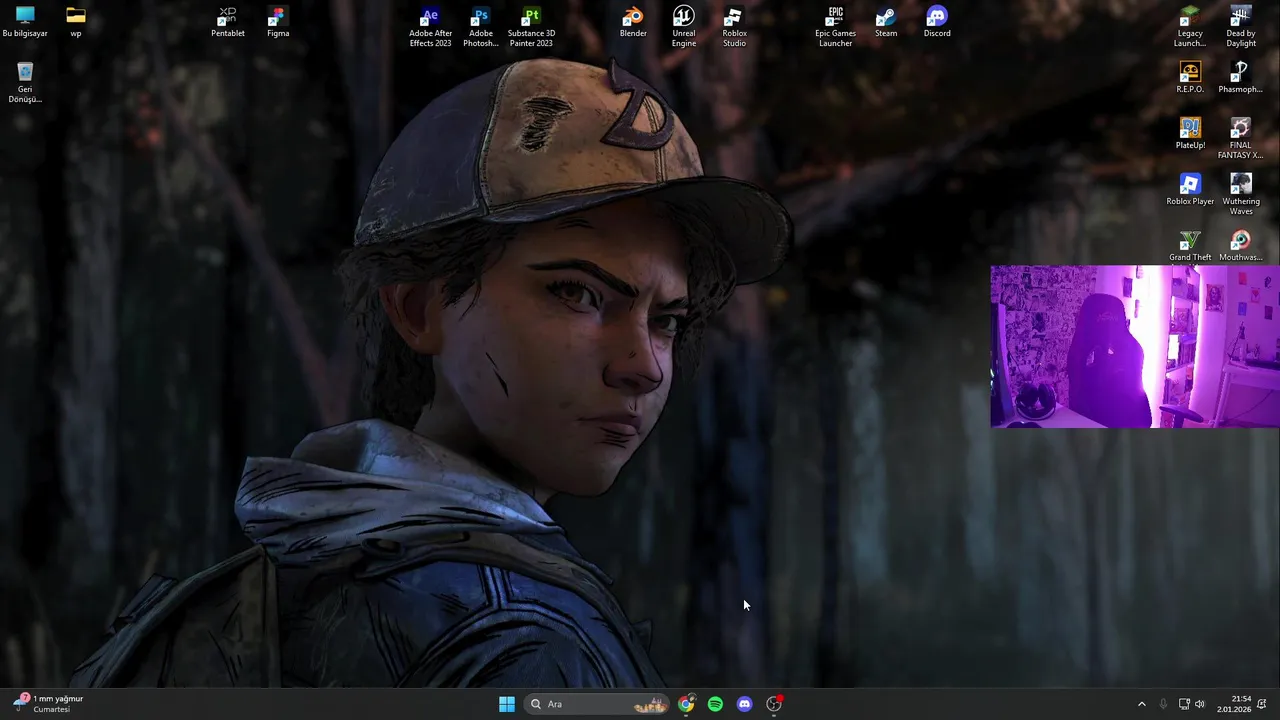Select the Mouthwashing game shortcut
The image size is (1280, 720).
tap(1241, 246)
